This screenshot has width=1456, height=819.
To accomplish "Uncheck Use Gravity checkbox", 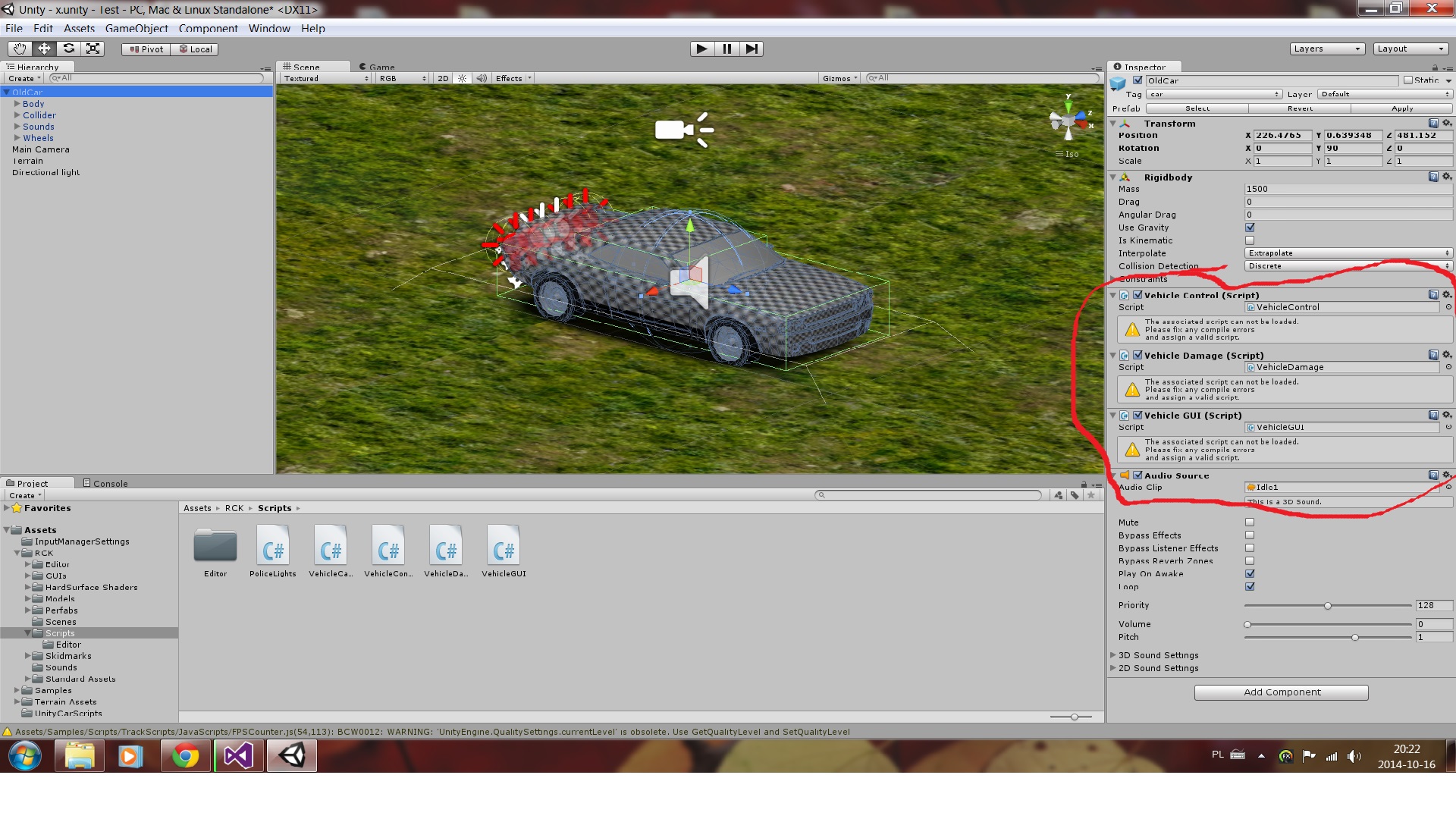I will point(1250,227).
